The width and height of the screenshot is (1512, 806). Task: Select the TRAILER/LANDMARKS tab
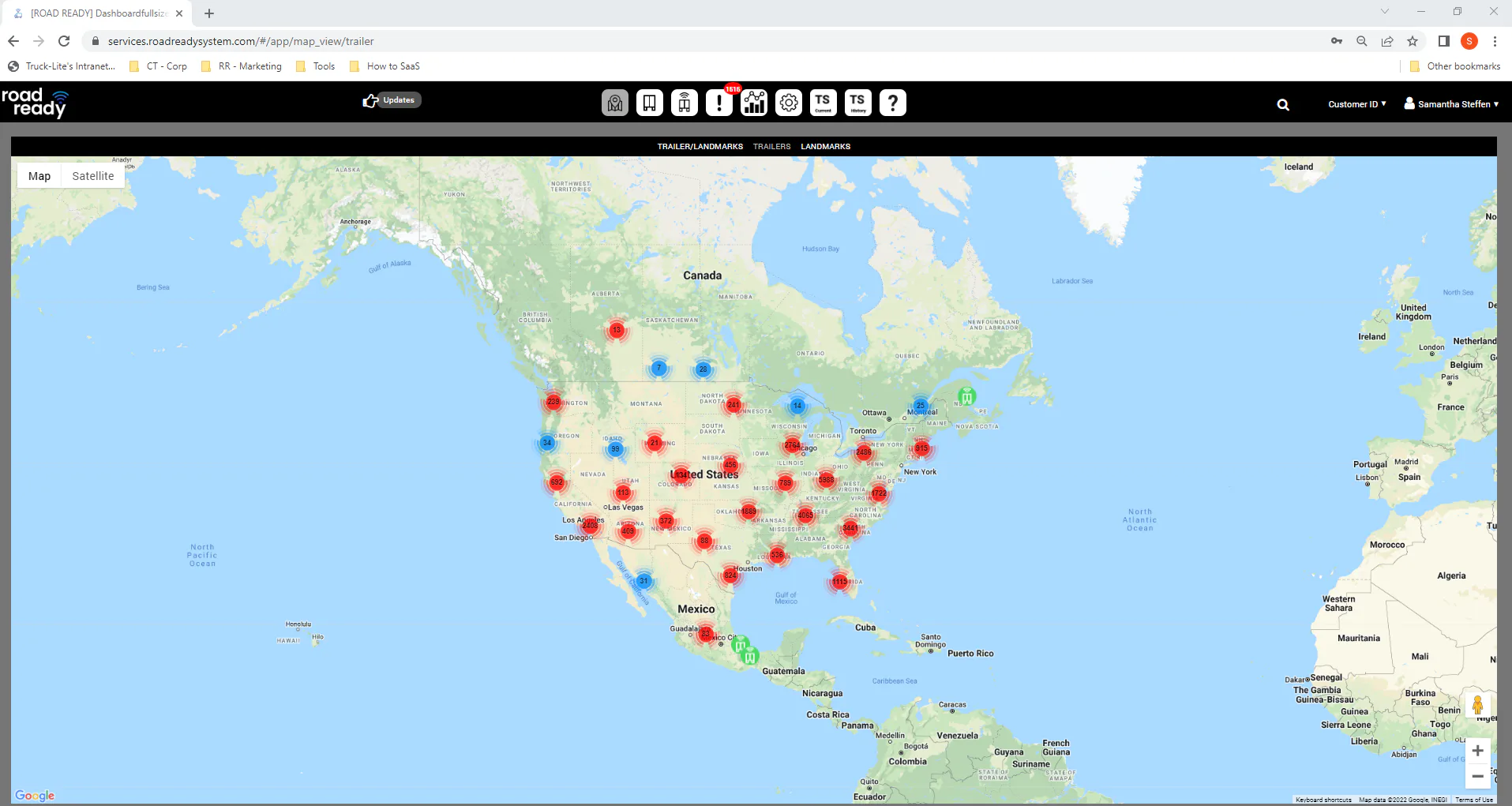click(x=700, y=146)
